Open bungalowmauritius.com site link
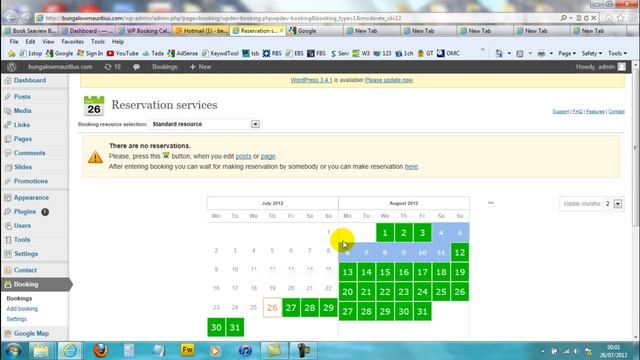640x360 pixels. tap(60, 67)
